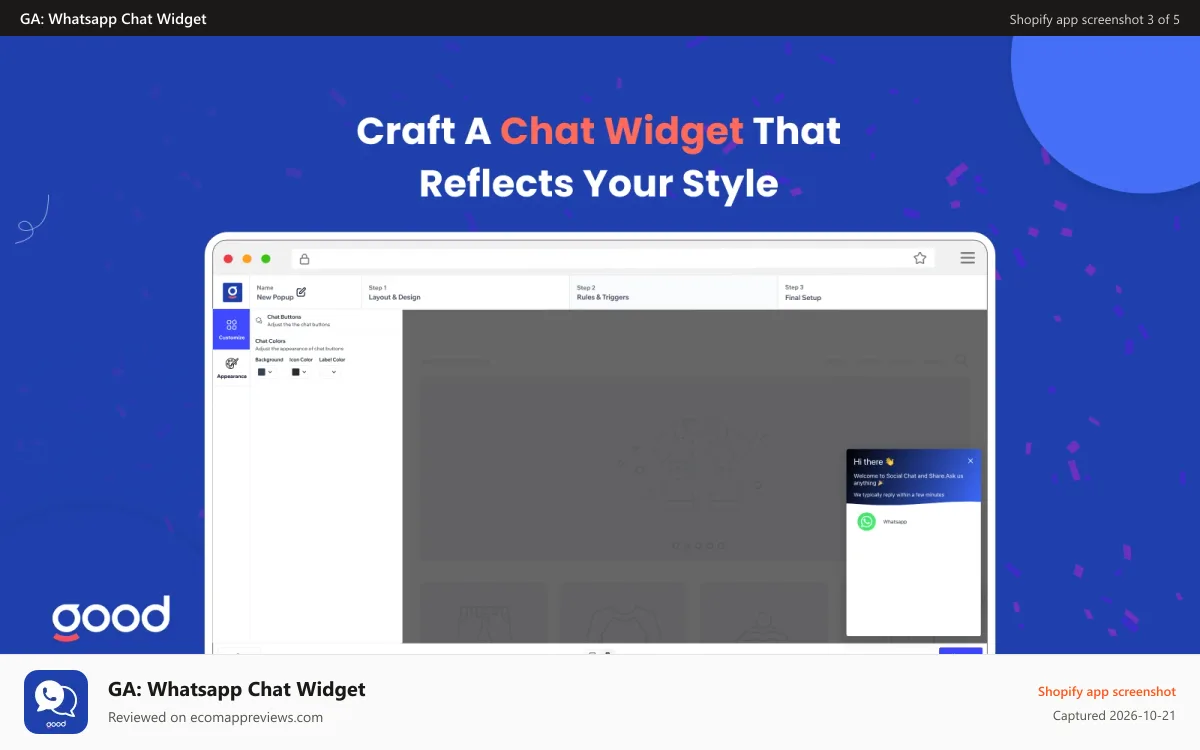This screenshot has width=1200, height=750.
Task: Click the New Popup name text
Action: point(275,297)
